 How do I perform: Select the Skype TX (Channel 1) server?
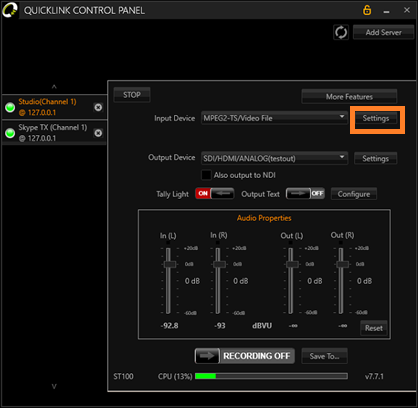tap(54, 133)
